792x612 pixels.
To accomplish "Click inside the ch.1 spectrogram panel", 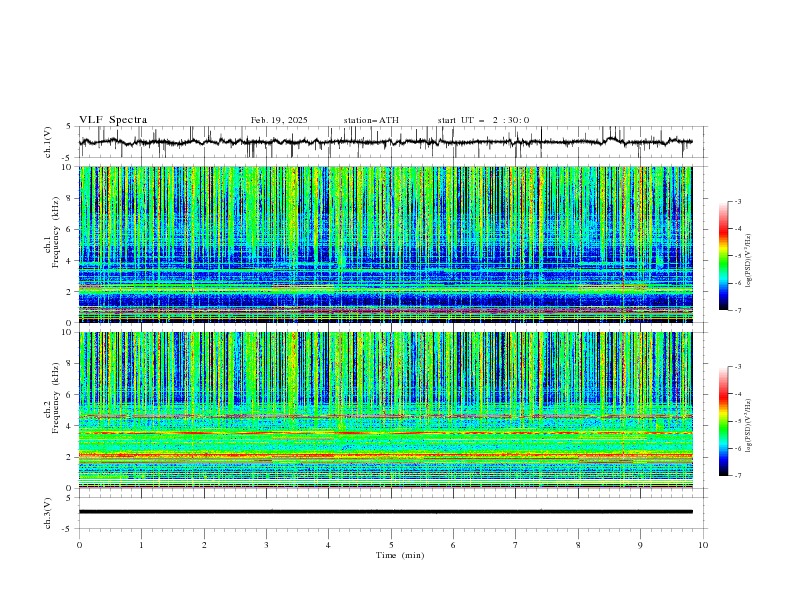I will tap(385, 244).
